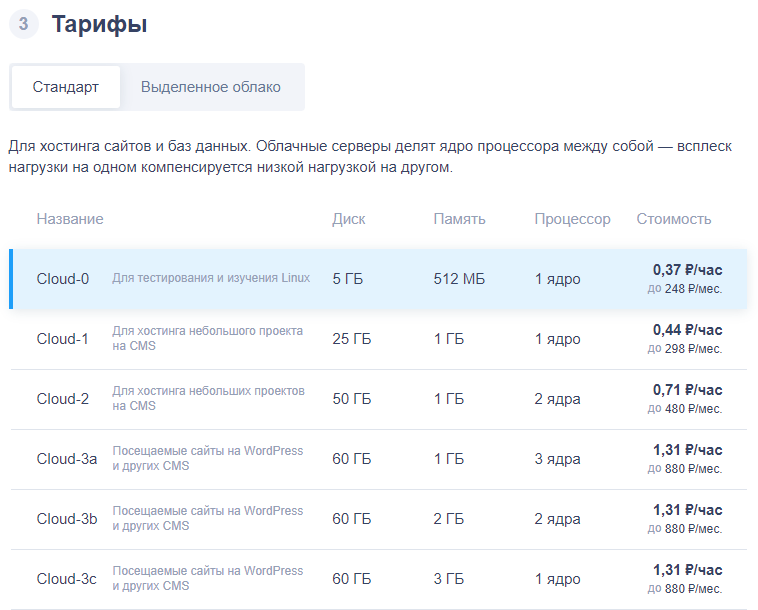Click the Название column header
Screen dimensions: 758x610
(x=70, y=219)
